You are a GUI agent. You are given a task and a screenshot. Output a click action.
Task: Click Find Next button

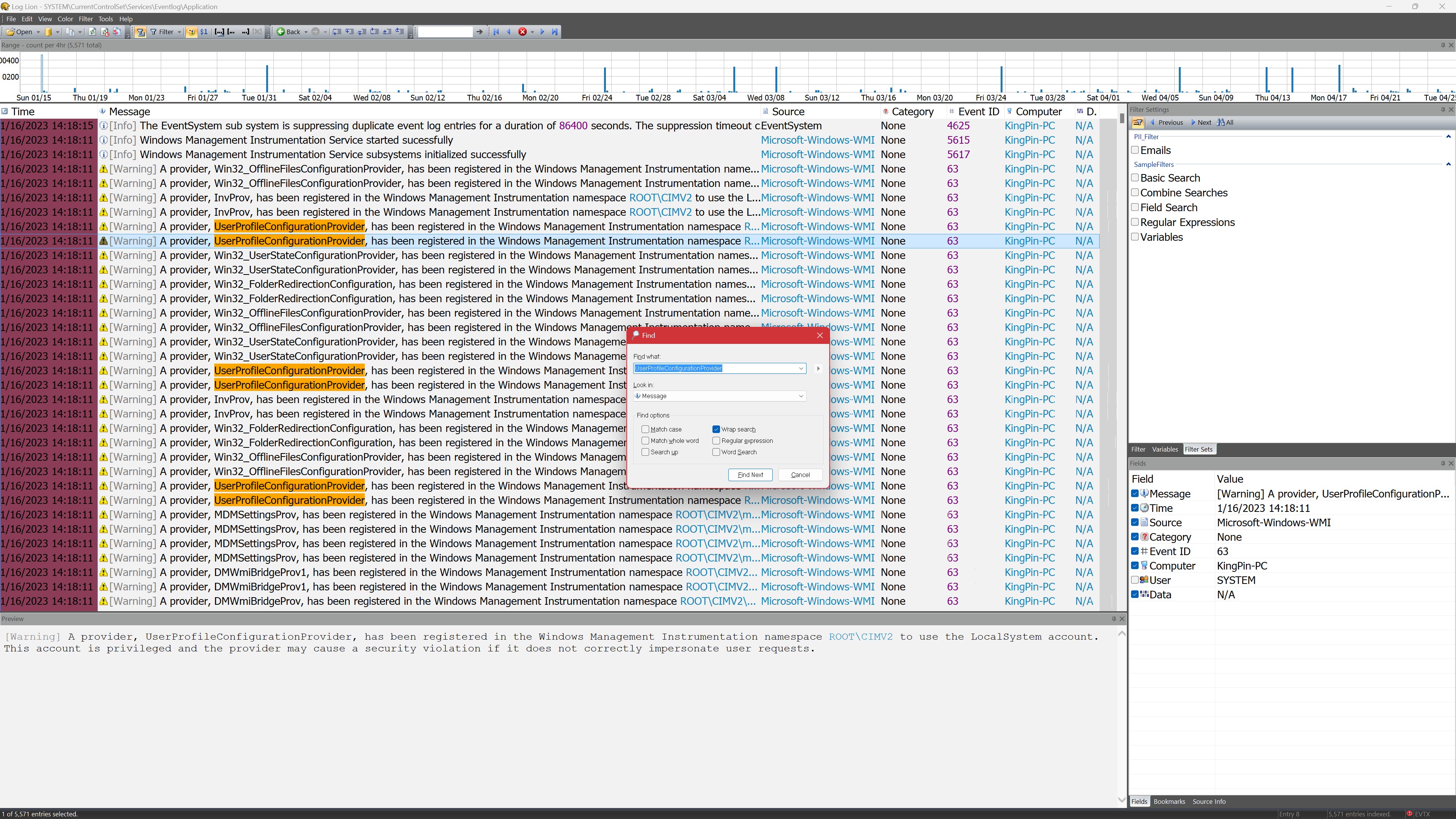[751, 475]
